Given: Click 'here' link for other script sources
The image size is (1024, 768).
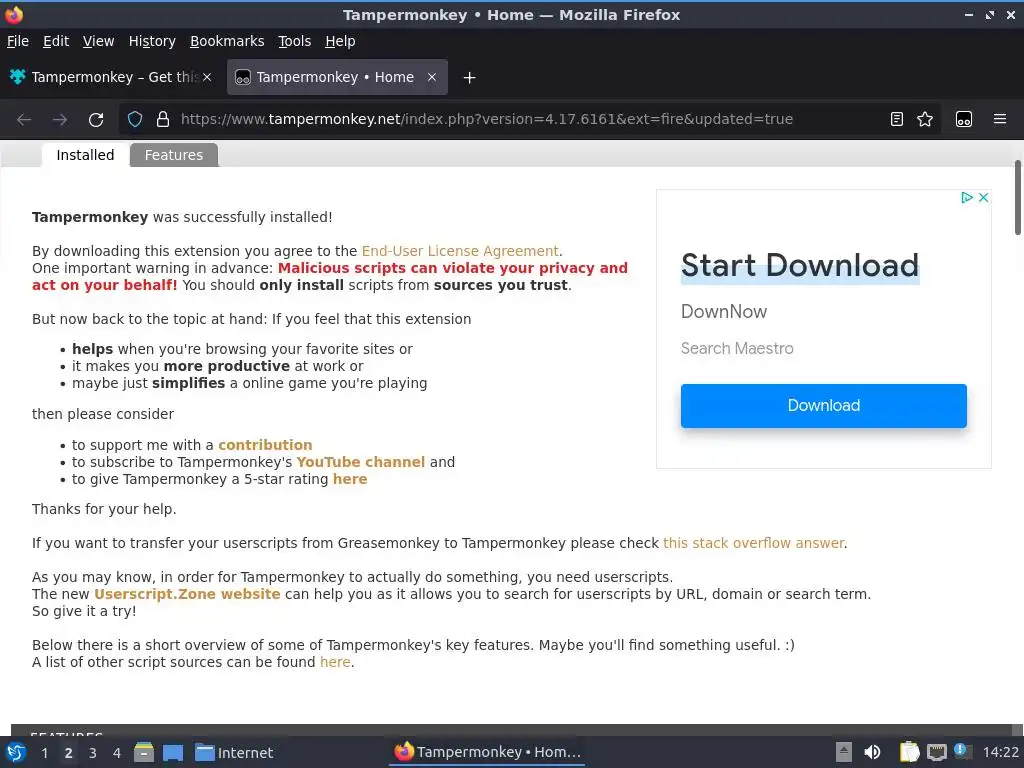Looking at the screenshot, I should [x=335, y=662].
